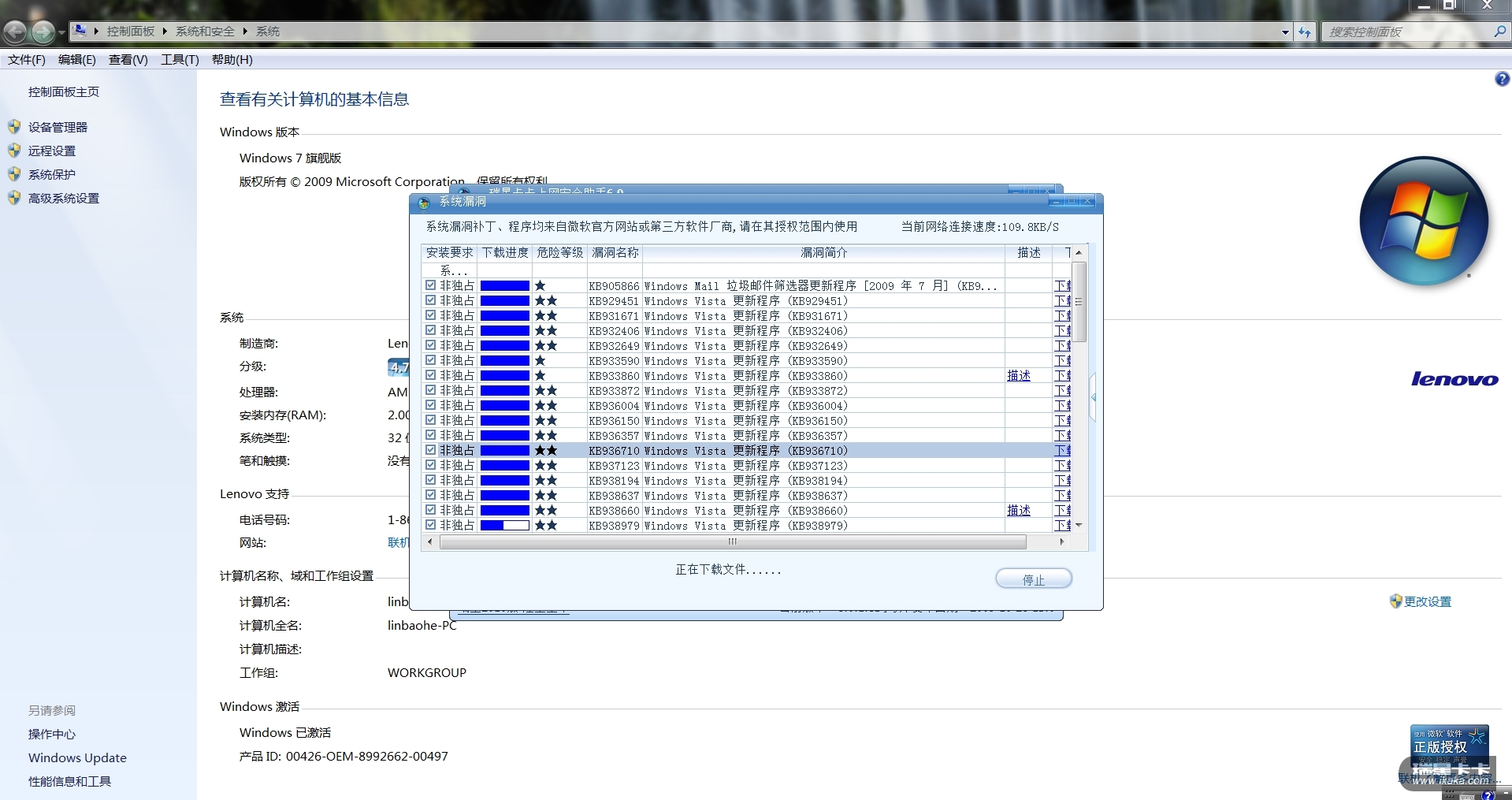Uncheck the KB936710 update checkbox
The image size is (1512, 800).
[430, 450]
